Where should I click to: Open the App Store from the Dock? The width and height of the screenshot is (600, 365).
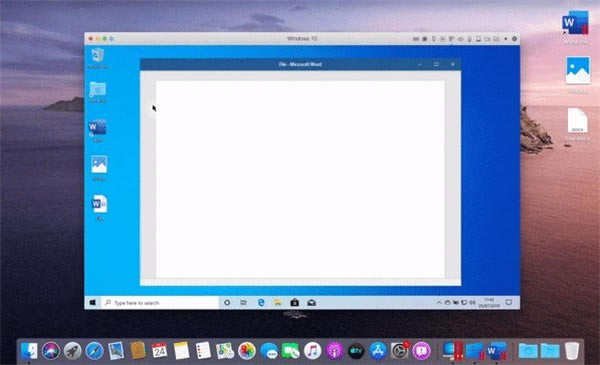point(378,350)
